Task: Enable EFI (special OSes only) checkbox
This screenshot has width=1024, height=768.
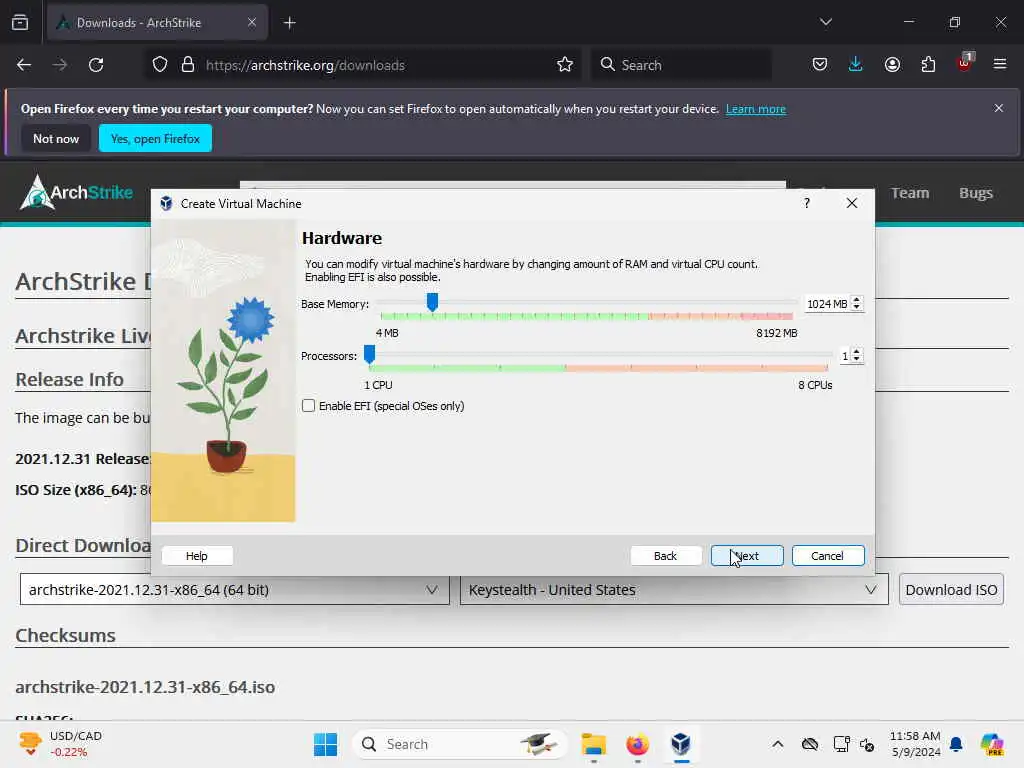Action: [308, 406]
